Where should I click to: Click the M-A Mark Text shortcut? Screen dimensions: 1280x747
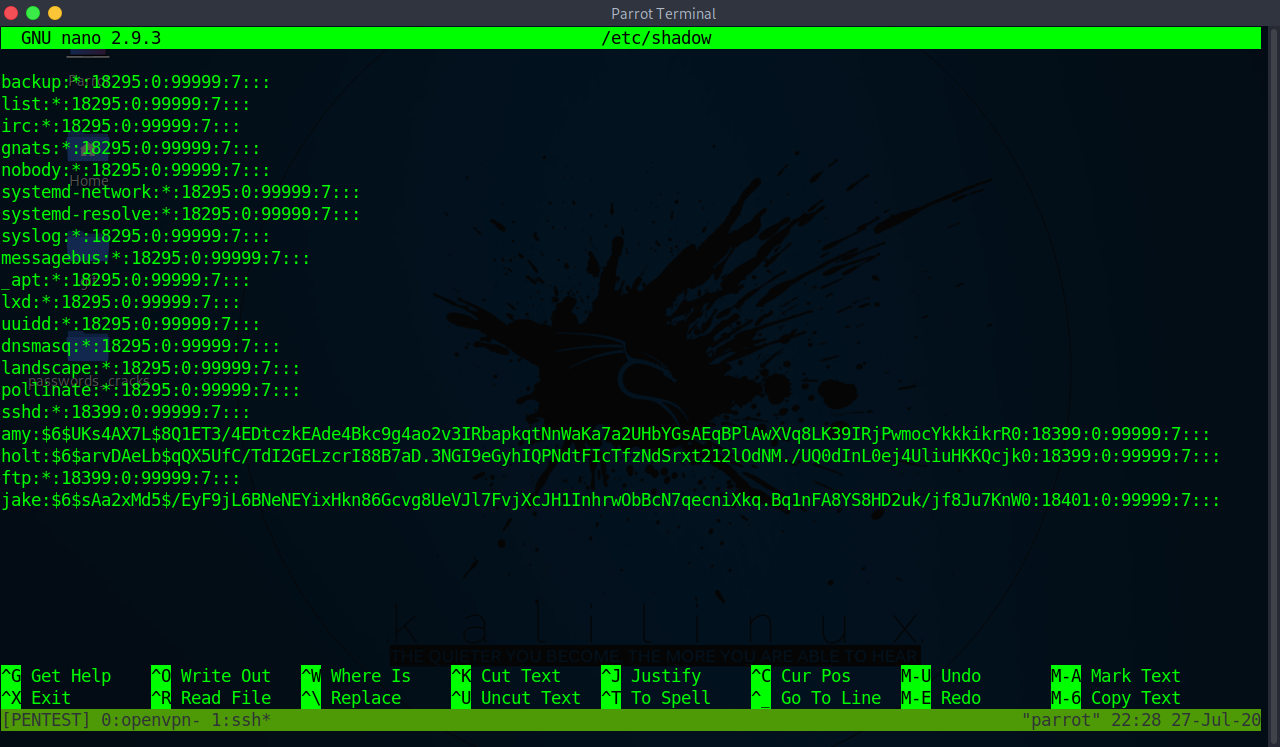[1116, 676]
